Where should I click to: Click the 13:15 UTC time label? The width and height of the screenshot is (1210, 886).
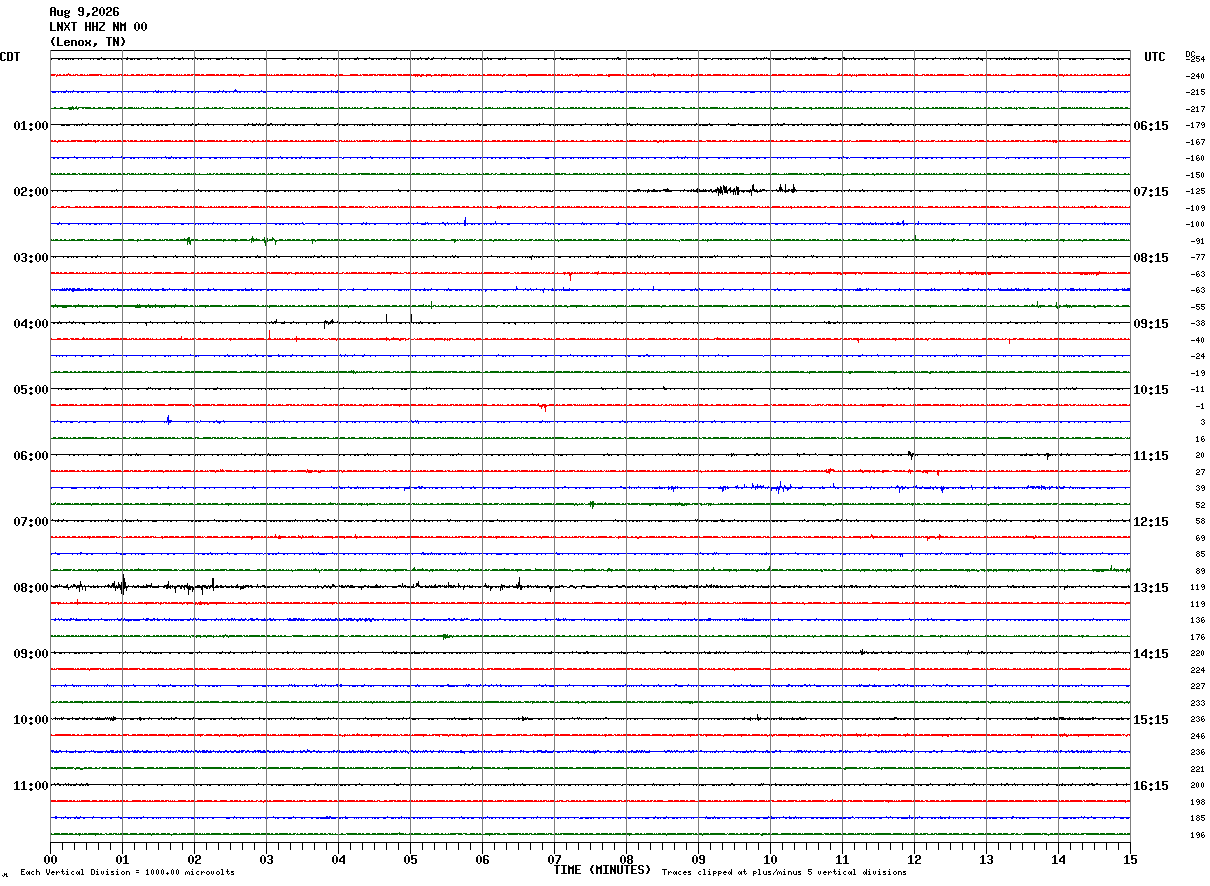tap(1151, 588)
